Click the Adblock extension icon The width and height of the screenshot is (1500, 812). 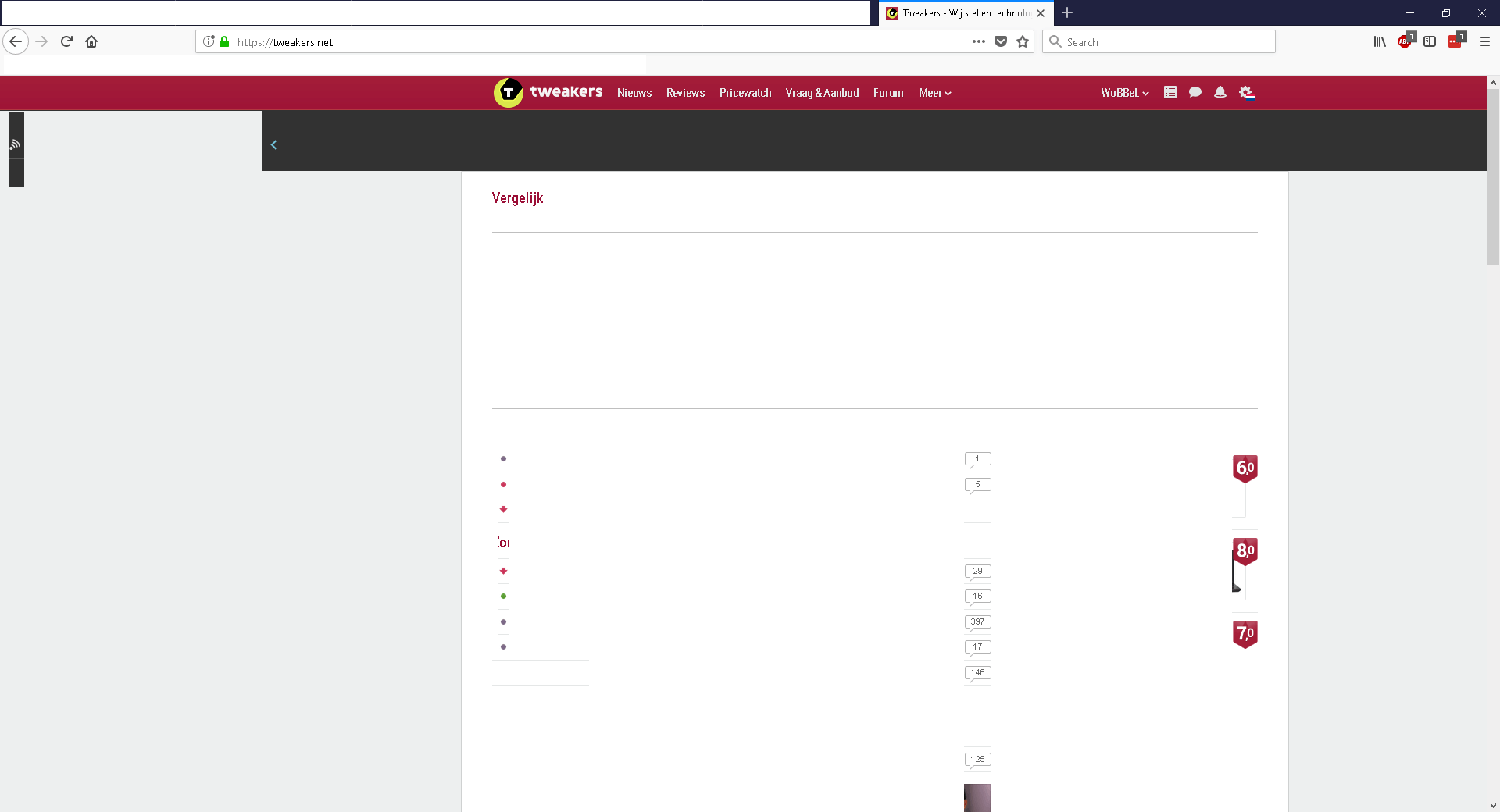coord(1406,41)
